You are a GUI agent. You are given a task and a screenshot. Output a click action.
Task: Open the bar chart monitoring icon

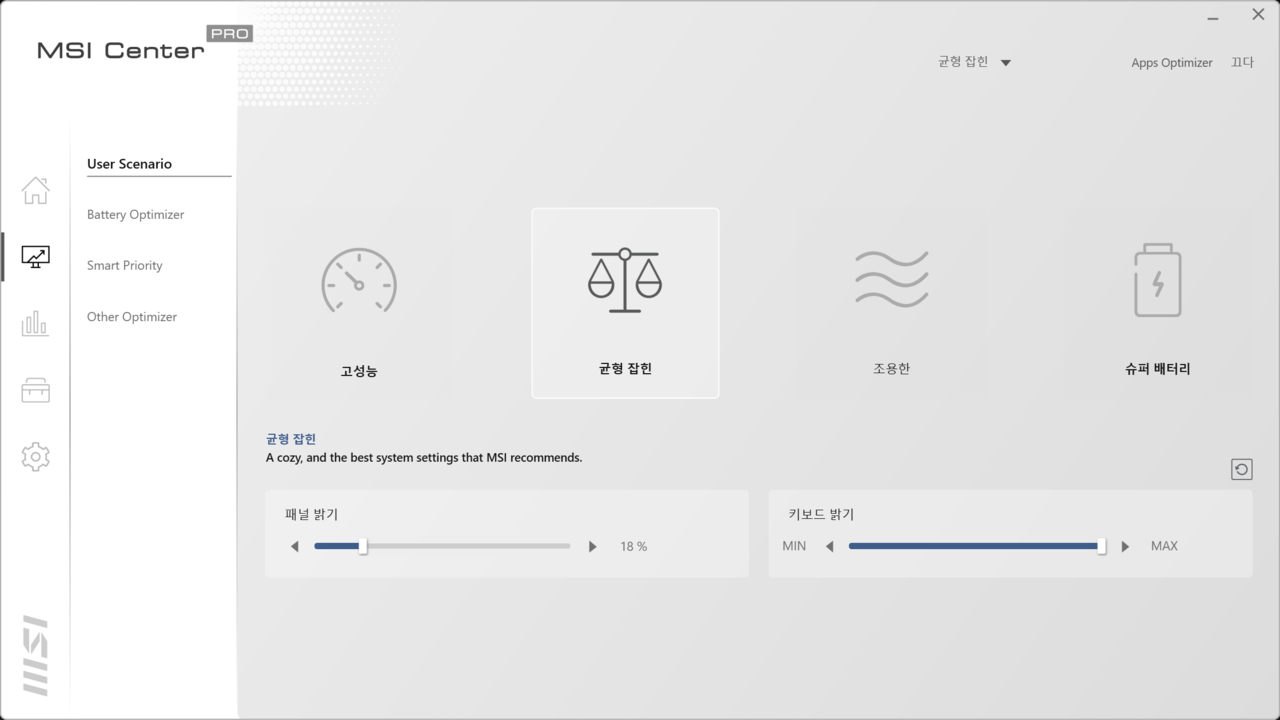point(35,323)
